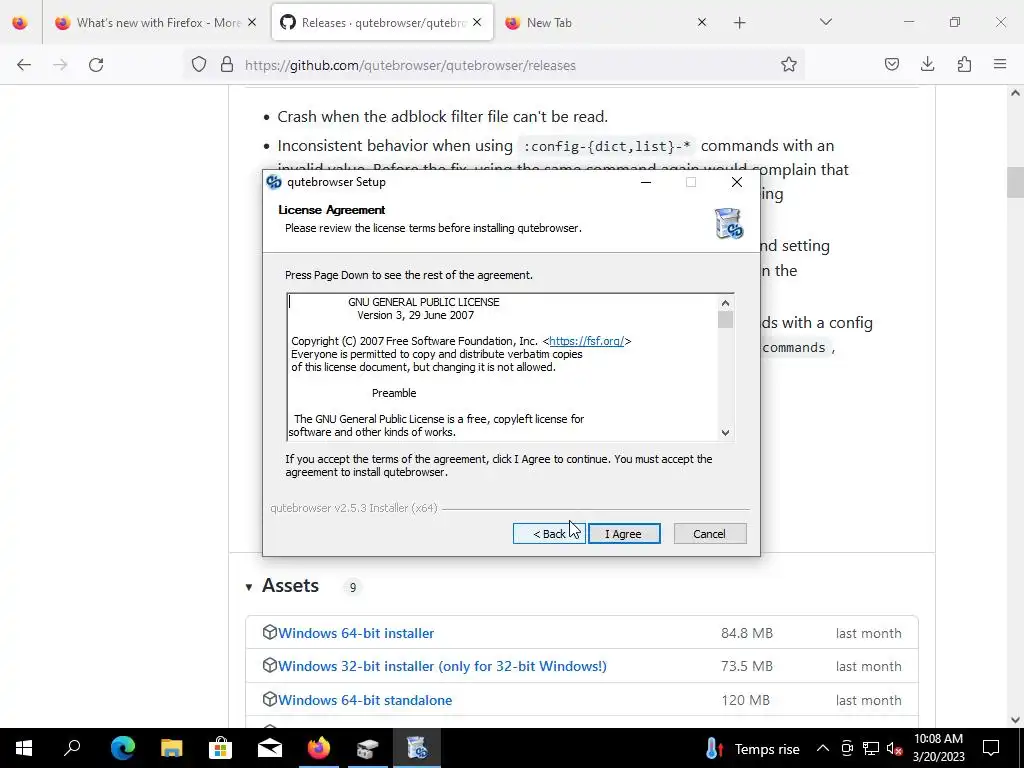Click I Agree in the setup dialog
The image size is (1024, 768).
[624, 534]
